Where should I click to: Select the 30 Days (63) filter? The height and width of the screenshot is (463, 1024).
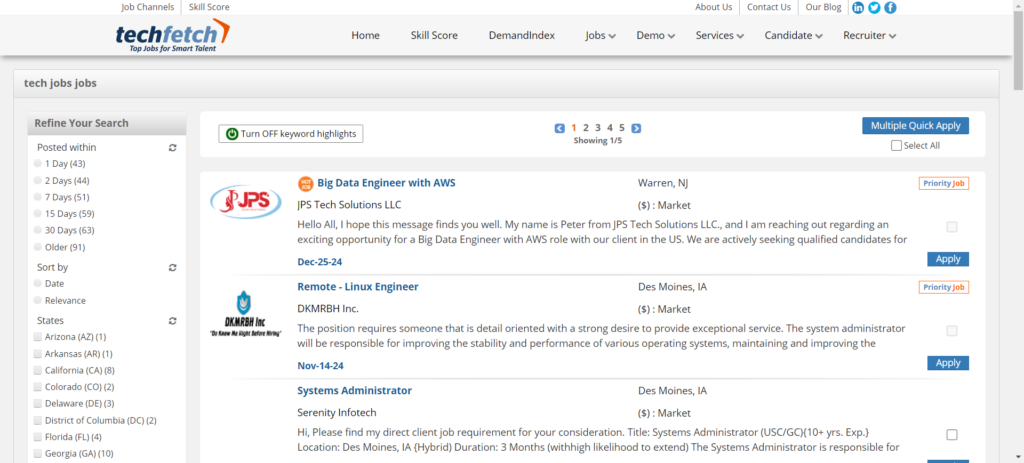39,231
